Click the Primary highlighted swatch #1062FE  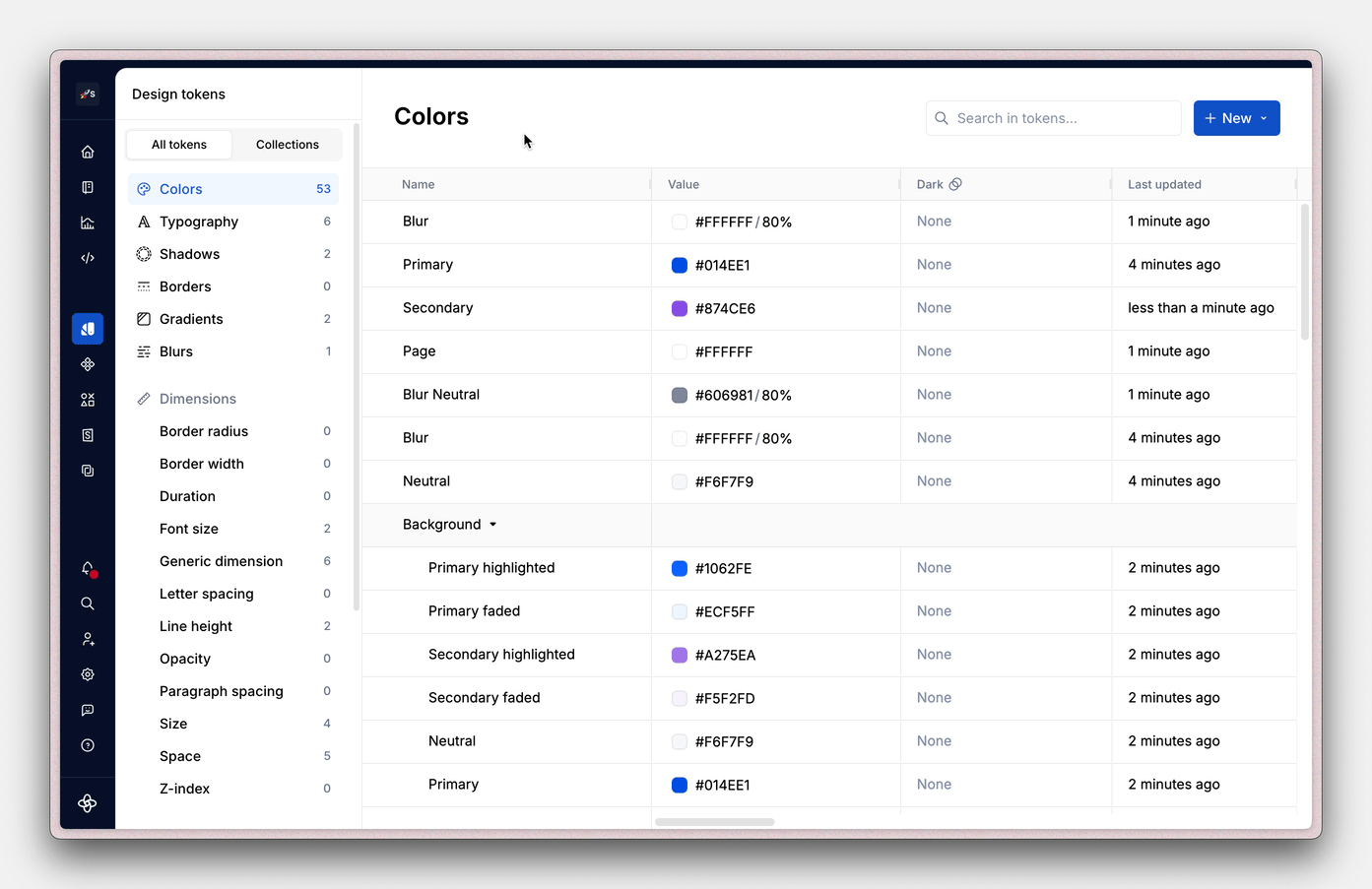tap(680, 568)
